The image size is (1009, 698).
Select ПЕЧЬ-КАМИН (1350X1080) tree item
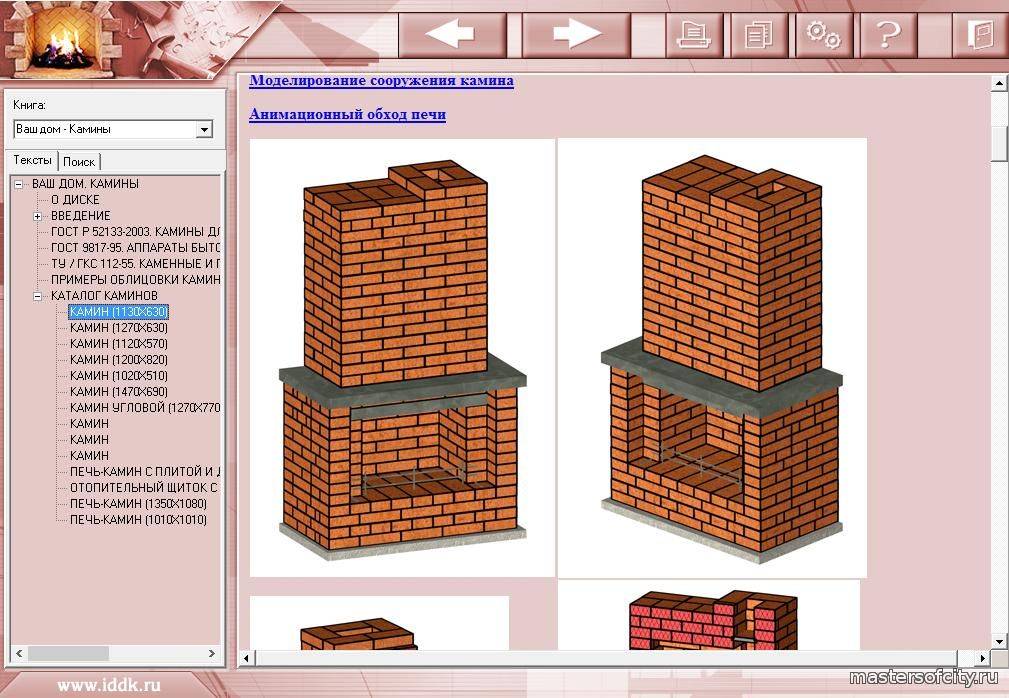[x=138, y=504]
